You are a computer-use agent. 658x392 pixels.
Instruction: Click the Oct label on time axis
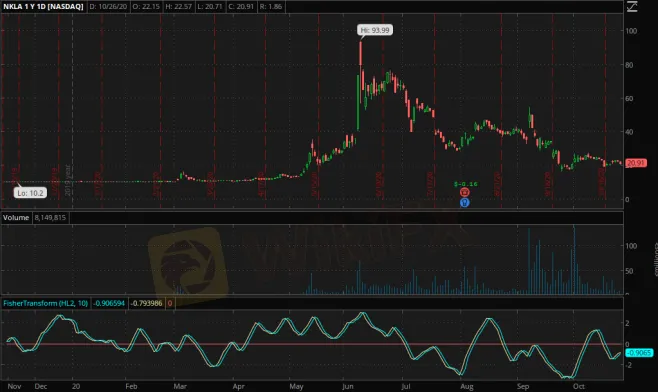click(x=579, y=387)
